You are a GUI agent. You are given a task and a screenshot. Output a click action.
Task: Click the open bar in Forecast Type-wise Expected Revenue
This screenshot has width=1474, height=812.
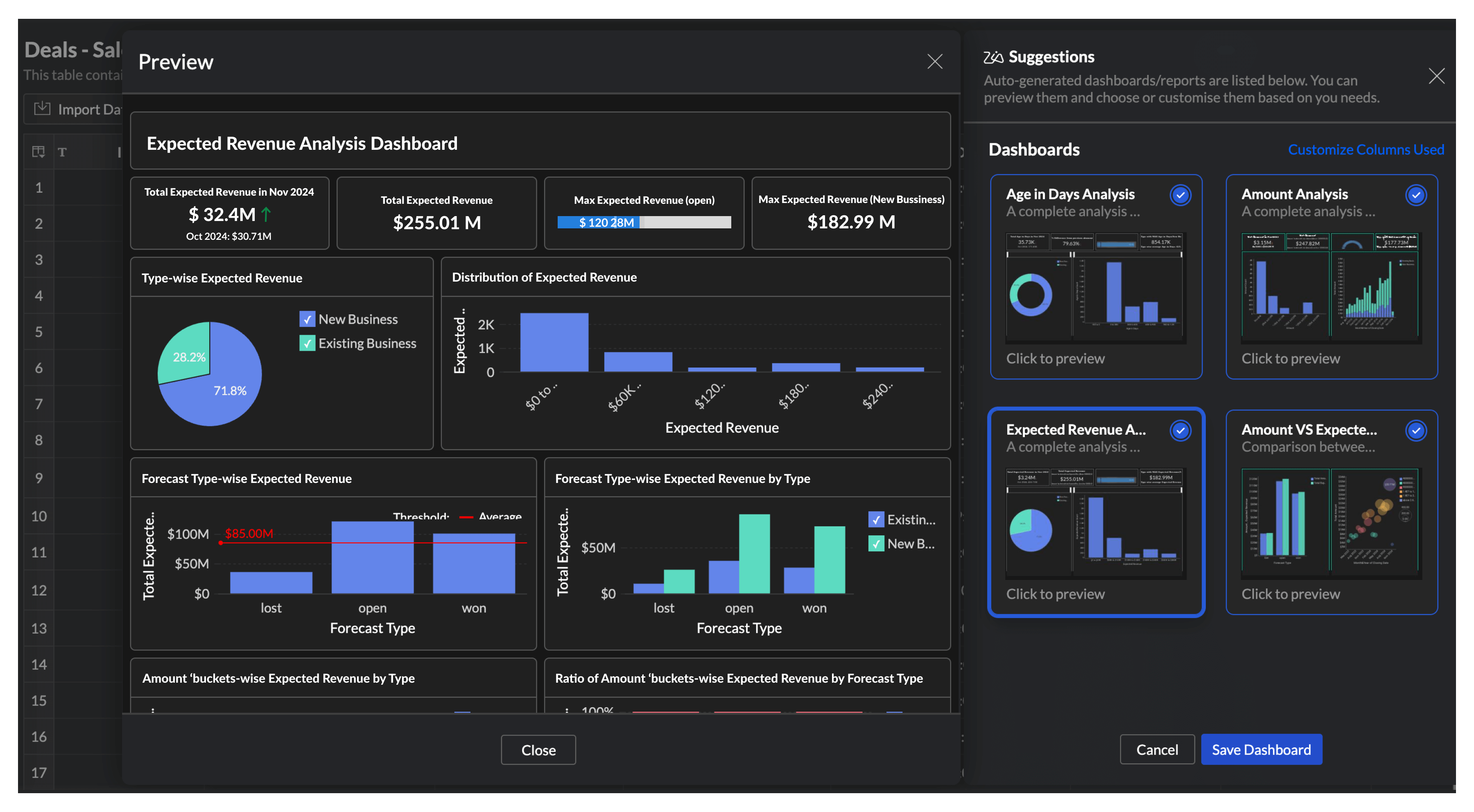373,557
